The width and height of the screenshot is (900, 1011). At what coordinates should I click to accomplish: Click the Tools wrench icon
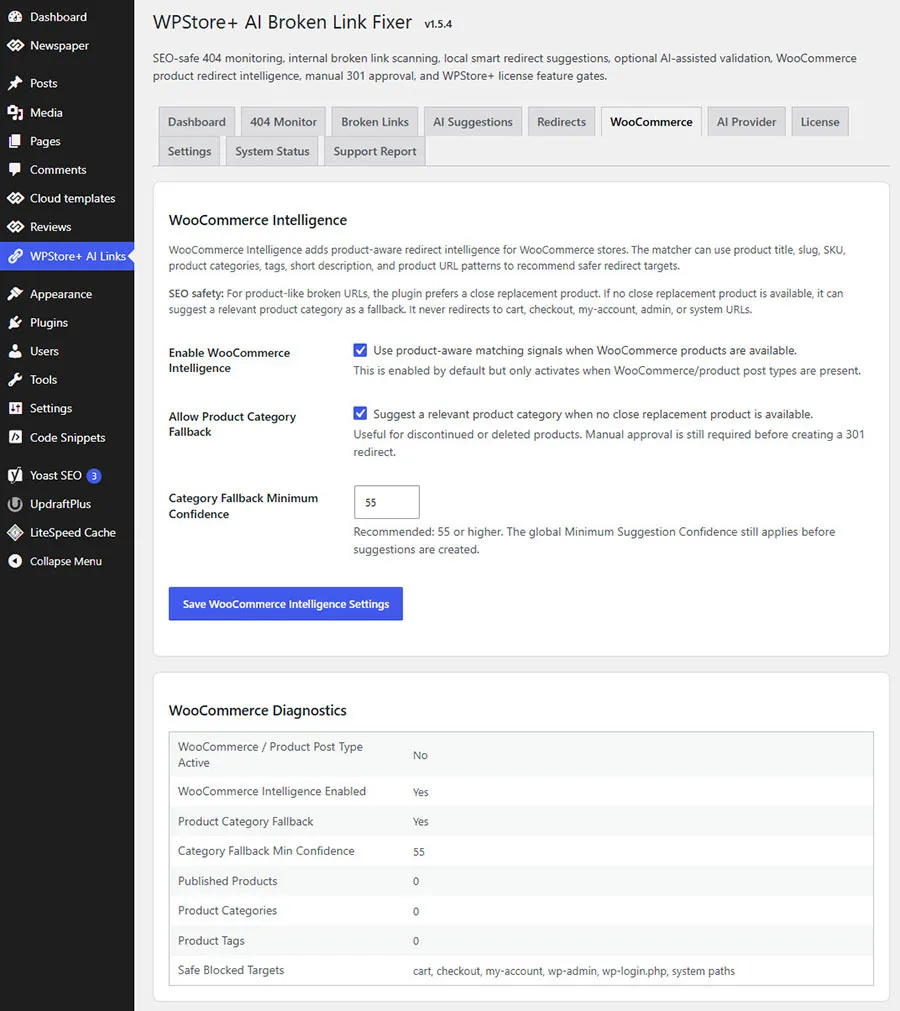(15, 380)
